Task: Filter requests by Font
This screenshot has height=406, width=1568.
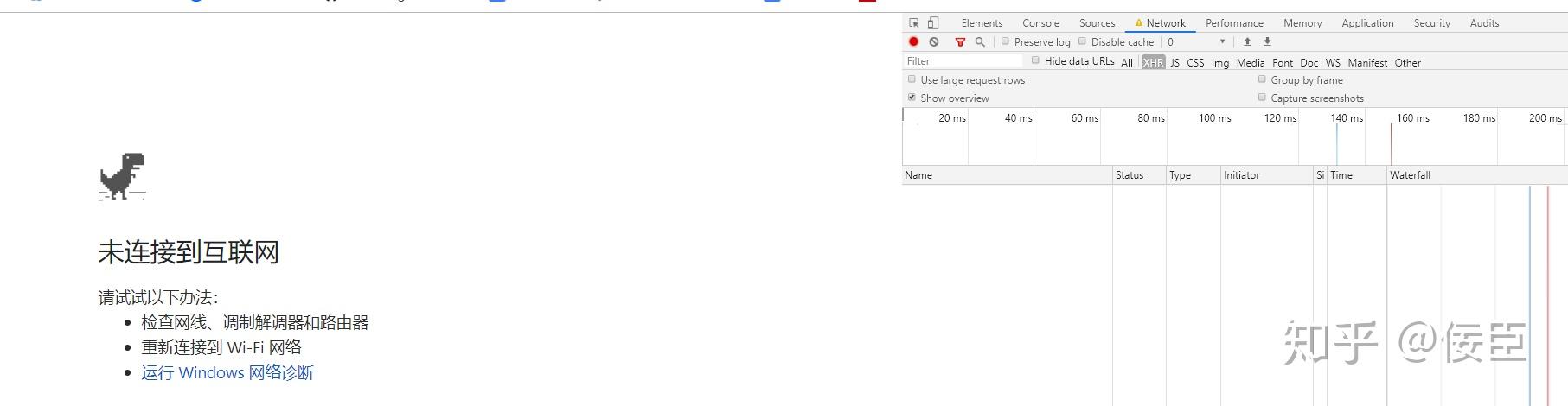Action: tap(1283, 62)
